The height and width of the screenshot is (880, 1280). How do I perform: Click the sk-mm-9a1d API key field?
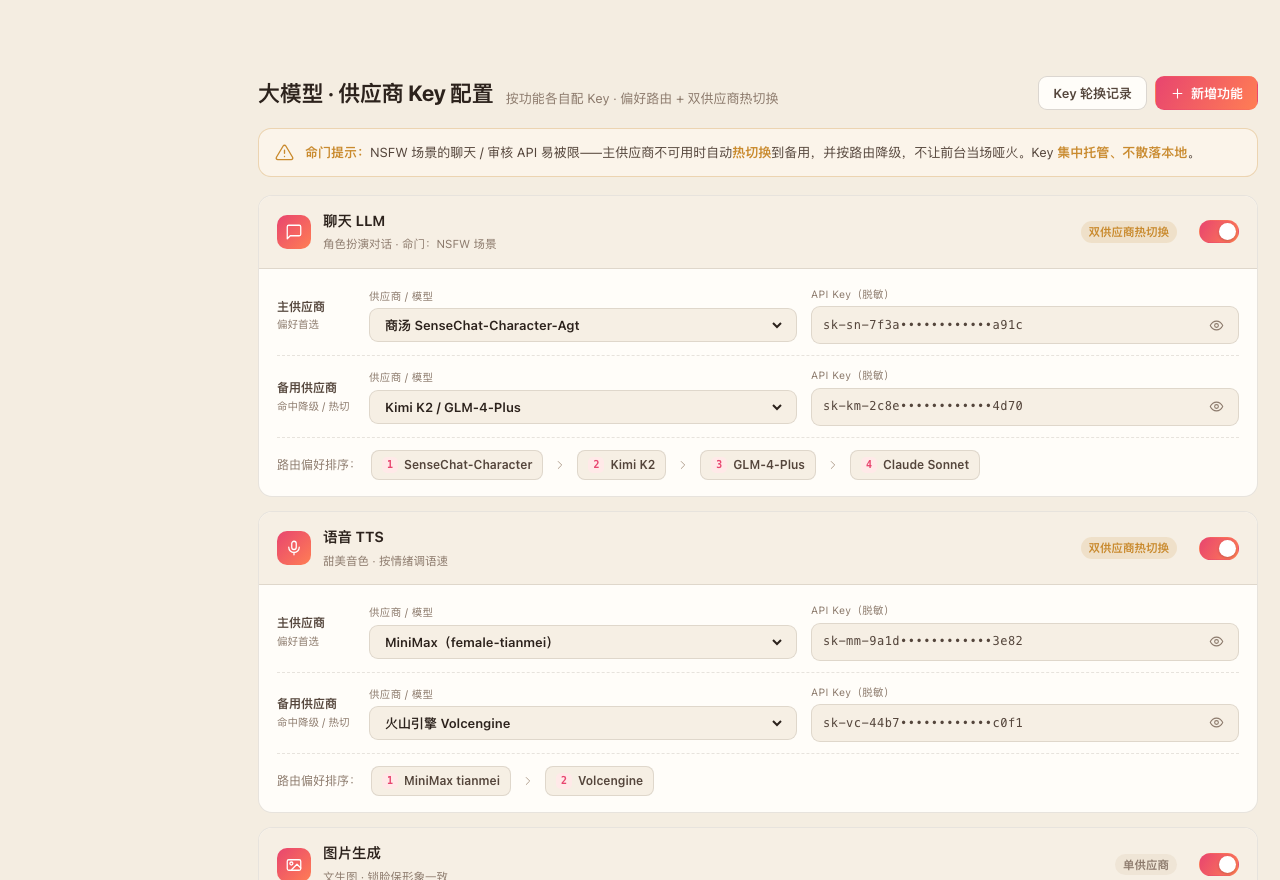(x=1025, y=642)
